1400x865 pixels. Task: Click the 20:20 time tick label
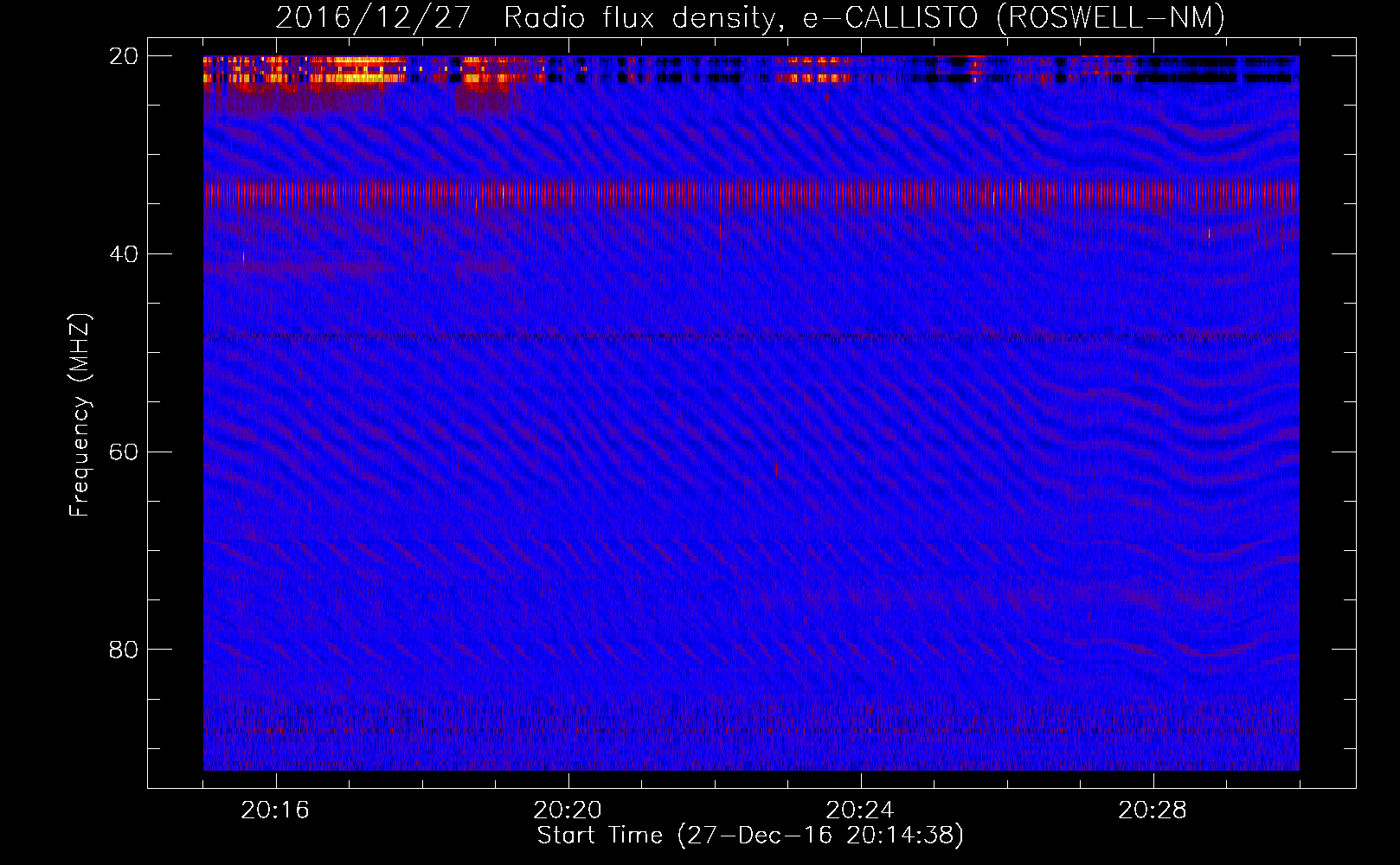(x=568, y=811)
